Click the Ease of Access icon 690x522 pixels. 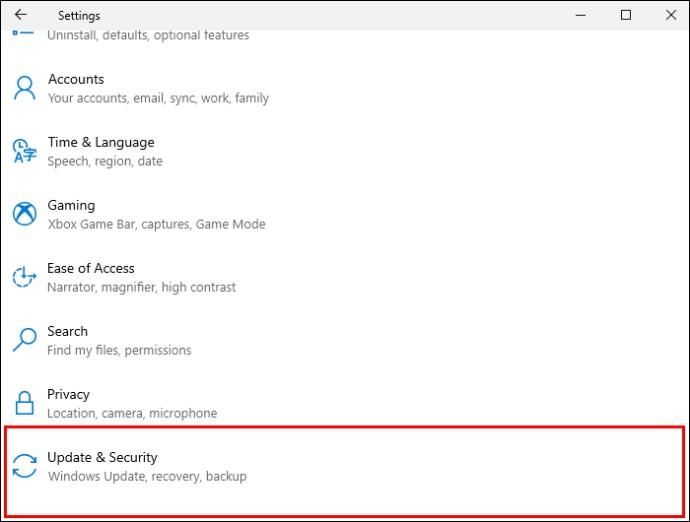25,277
